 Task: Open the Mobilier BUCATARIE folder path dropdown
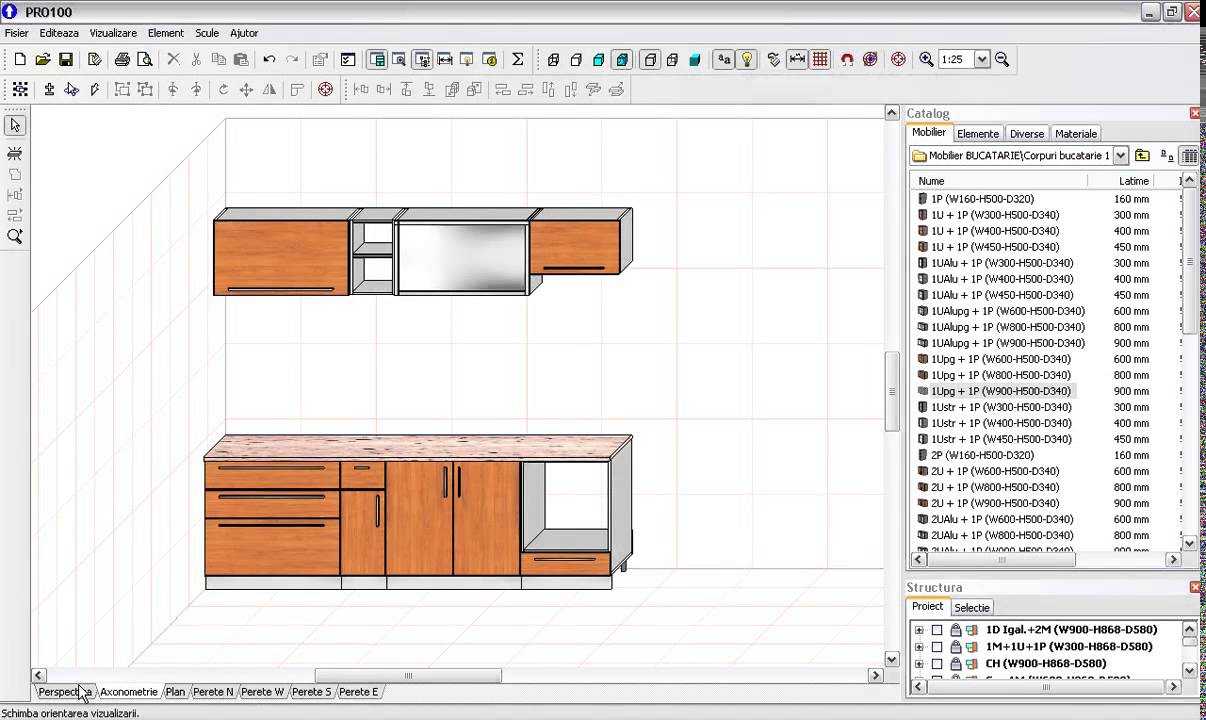[x=1120, y=156]
